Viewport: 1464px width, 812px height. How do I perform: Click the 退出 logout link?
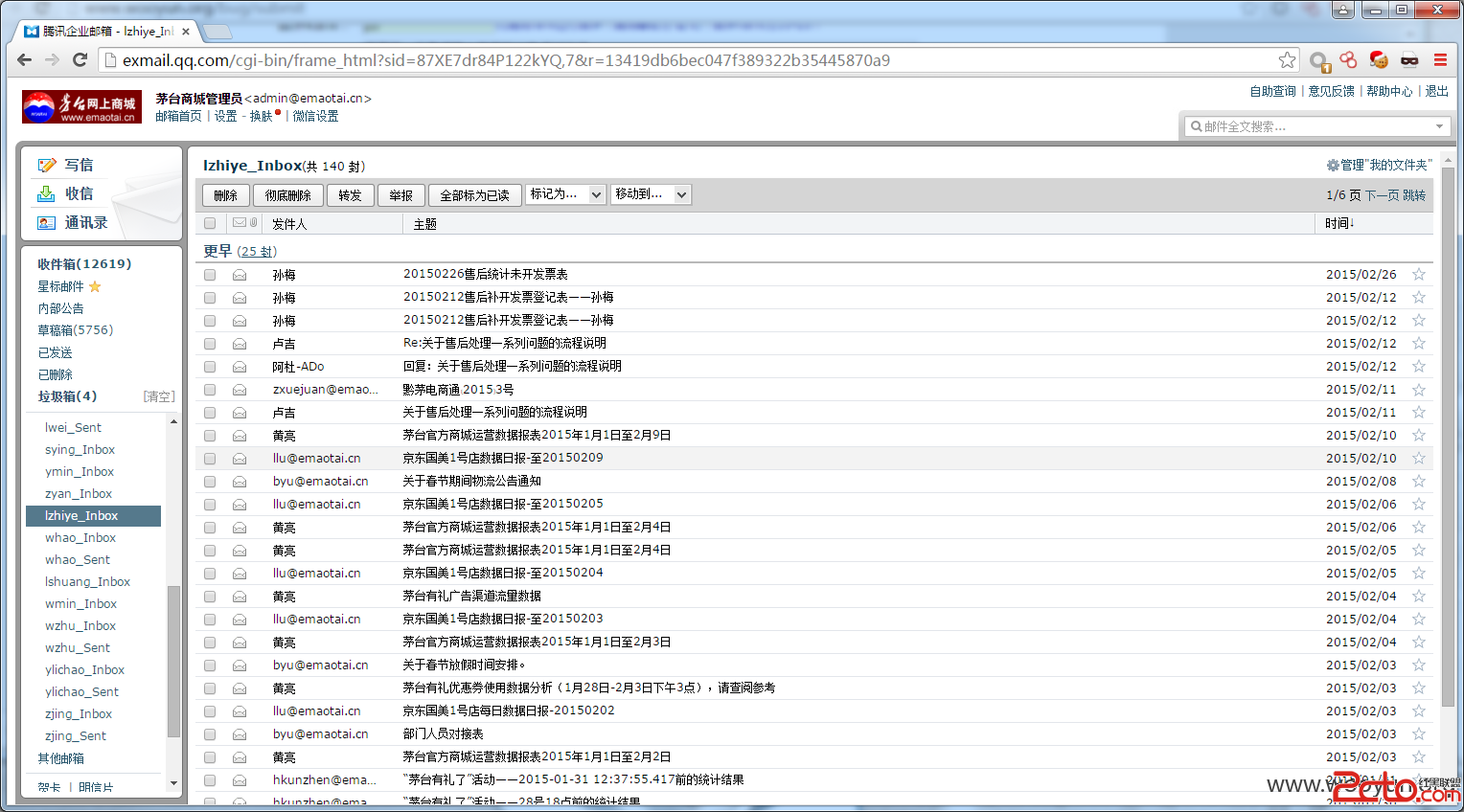click(1436, 91)
